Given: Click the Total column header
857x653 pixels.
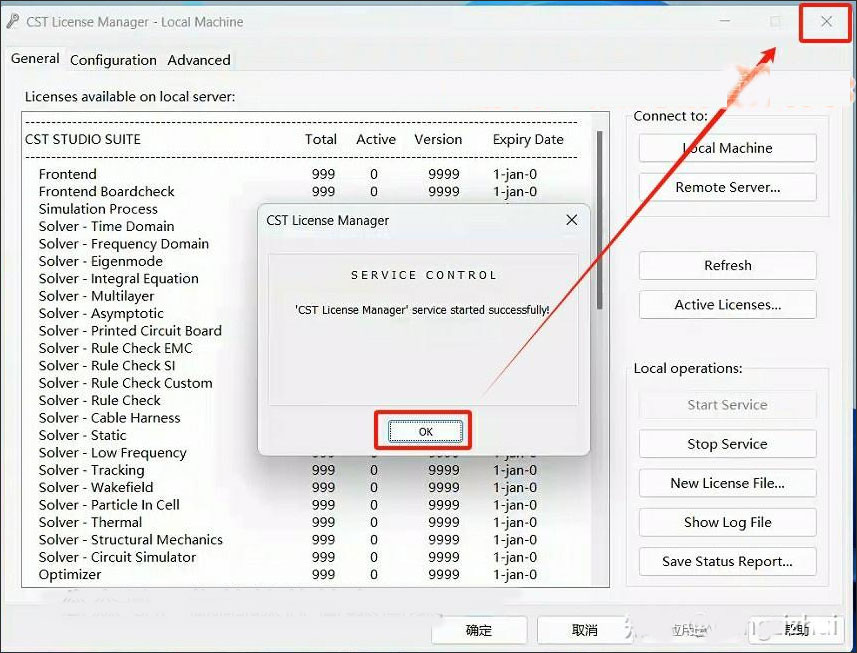Looking at the screenshot, I should pos(321,139).
